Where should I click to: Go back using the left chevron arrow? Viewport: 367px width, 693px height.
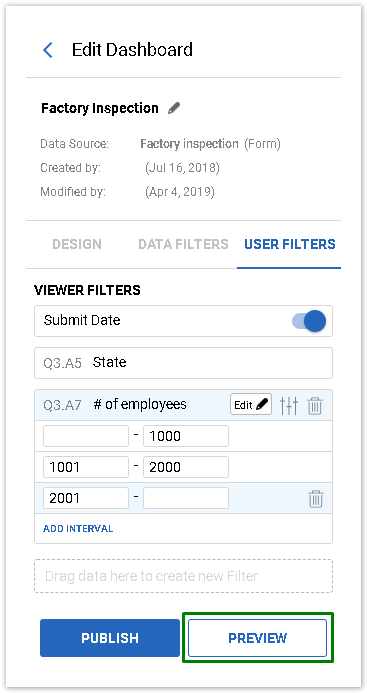(48, 50)
